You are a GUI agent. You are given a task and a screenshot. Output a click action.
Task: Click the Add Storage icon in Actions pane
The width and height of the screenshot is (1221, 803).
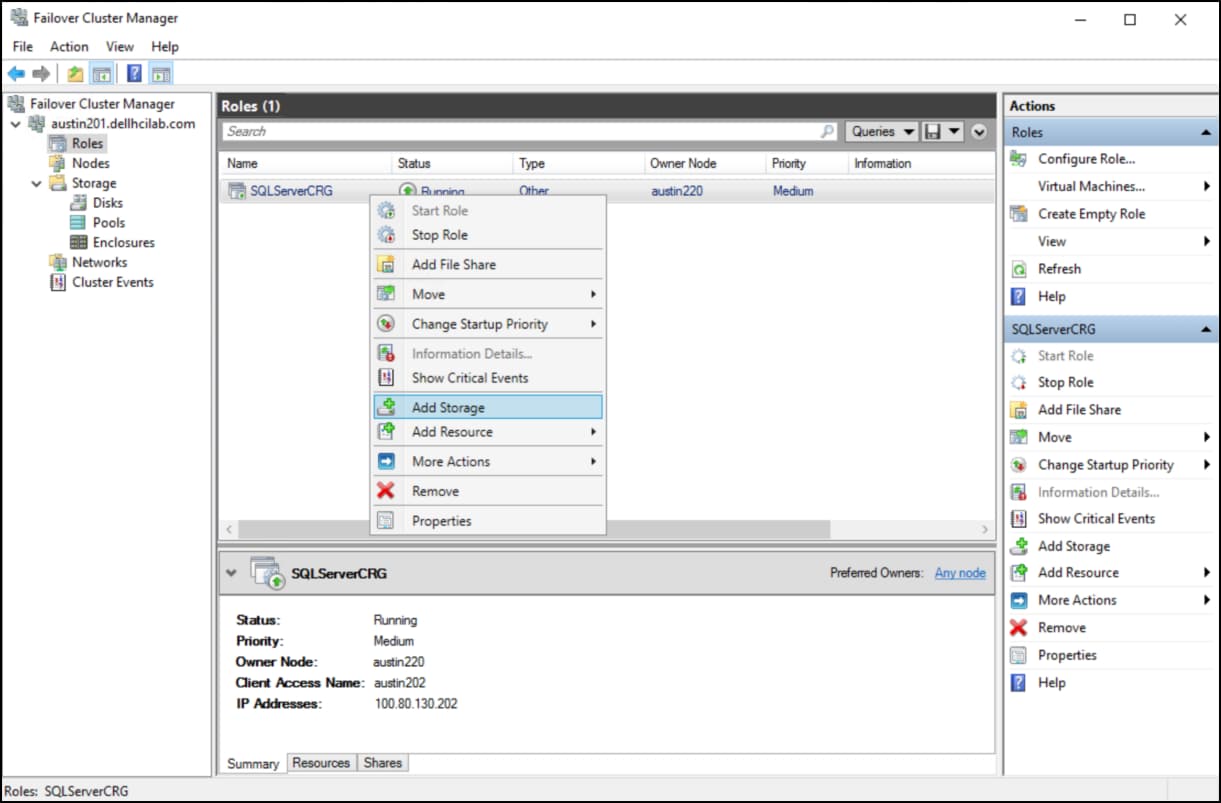[1019, 546]
